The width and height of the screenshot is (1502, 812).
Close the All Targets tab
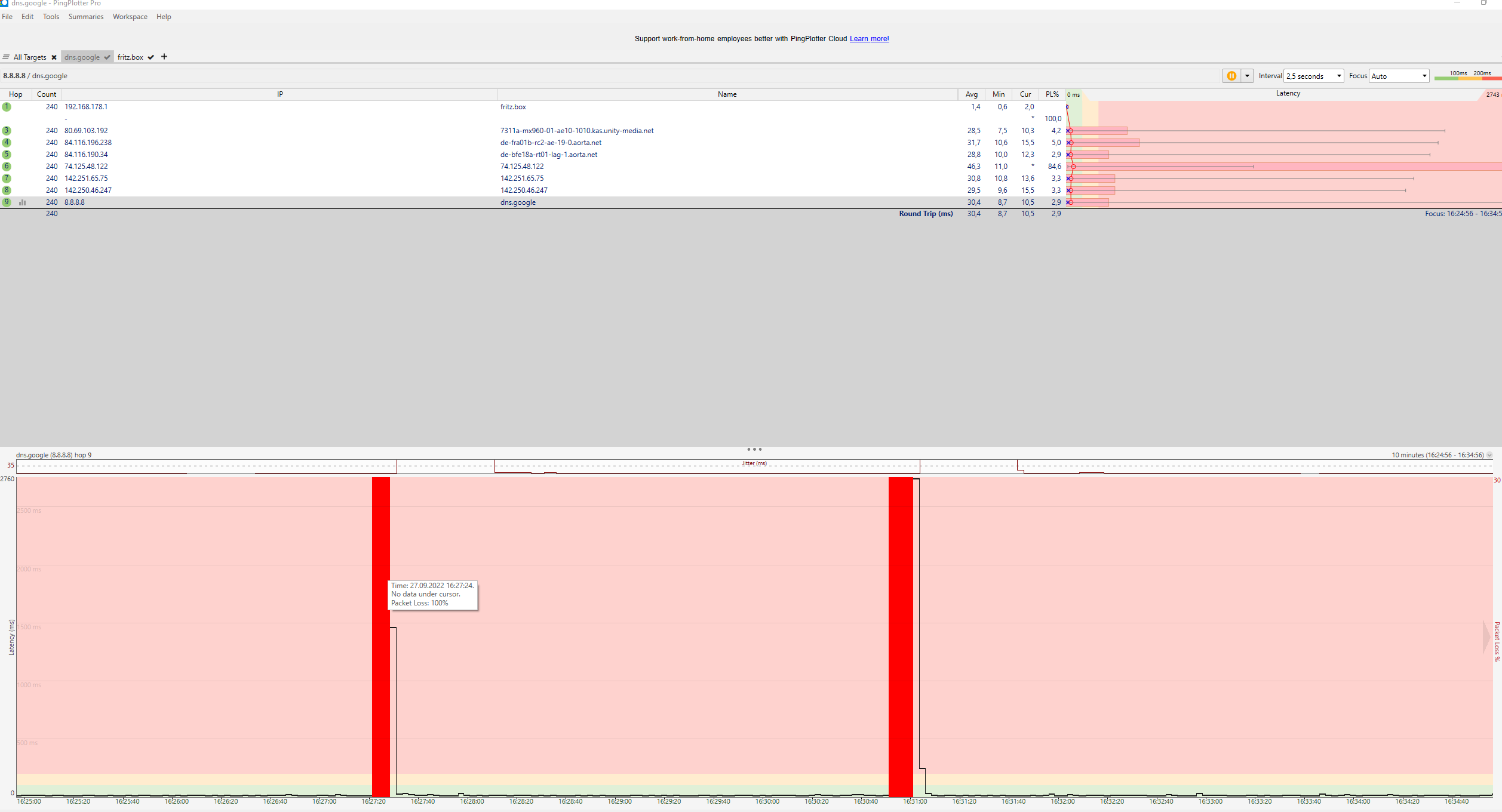pos(54,57)
